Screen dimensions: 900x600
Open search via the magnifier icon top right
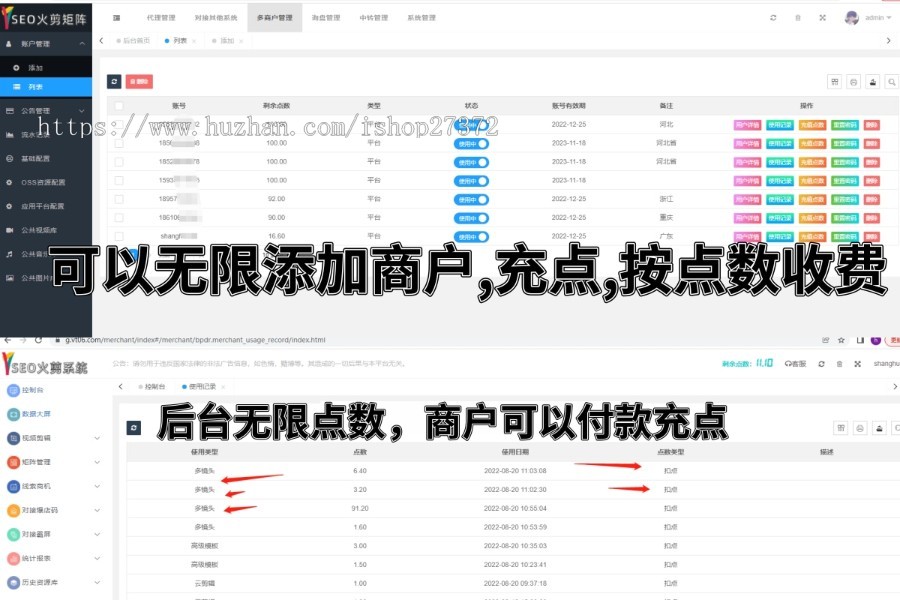[893, 81]
